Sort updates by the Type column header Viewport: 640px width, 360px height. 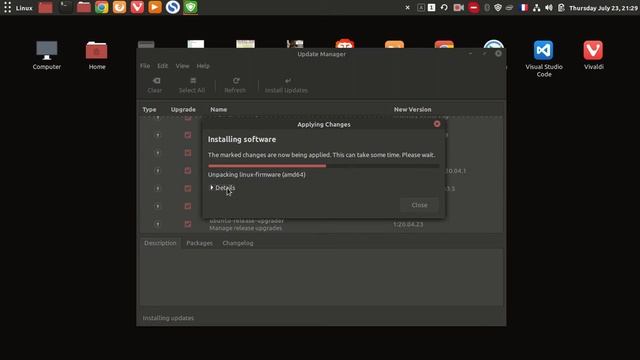click(x=149, y=109)
